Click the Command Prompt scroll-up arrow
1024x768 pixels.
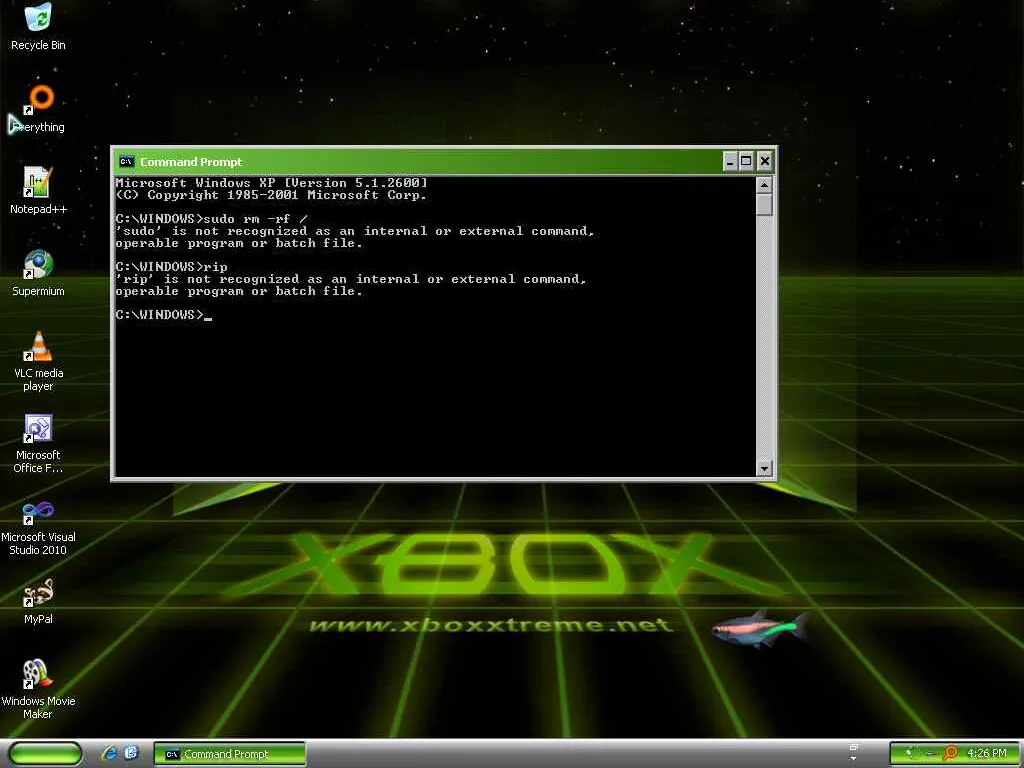(764, 185)
